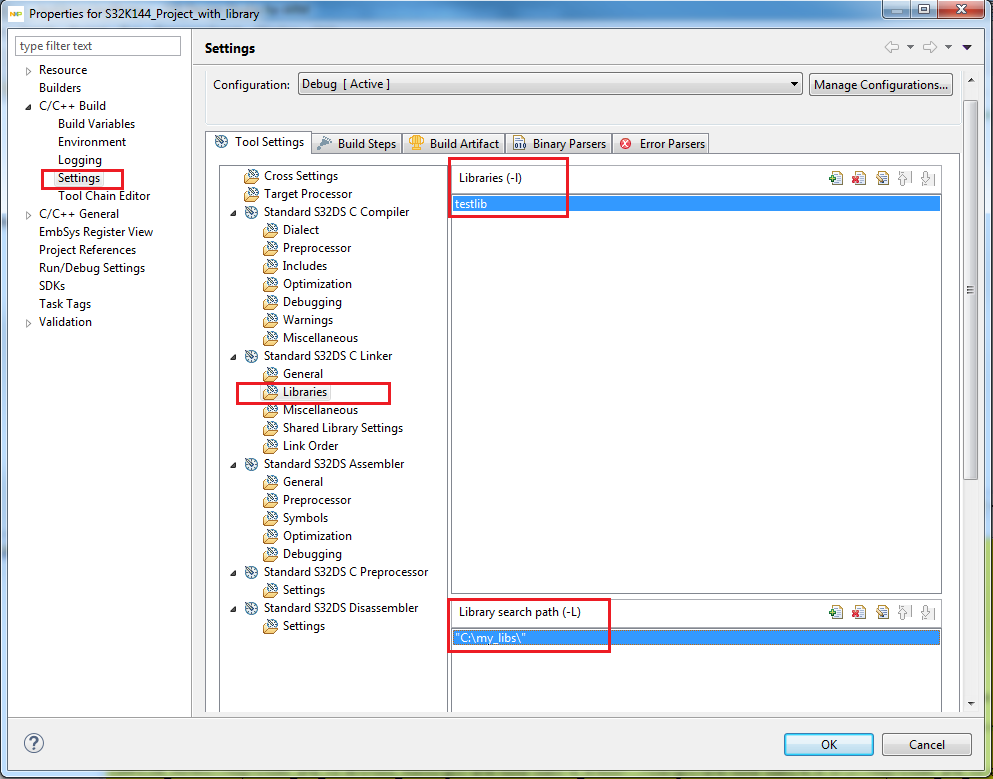993x779 pixels.
Task: Click the Cancel button
Action: click(x=927, y=745)
